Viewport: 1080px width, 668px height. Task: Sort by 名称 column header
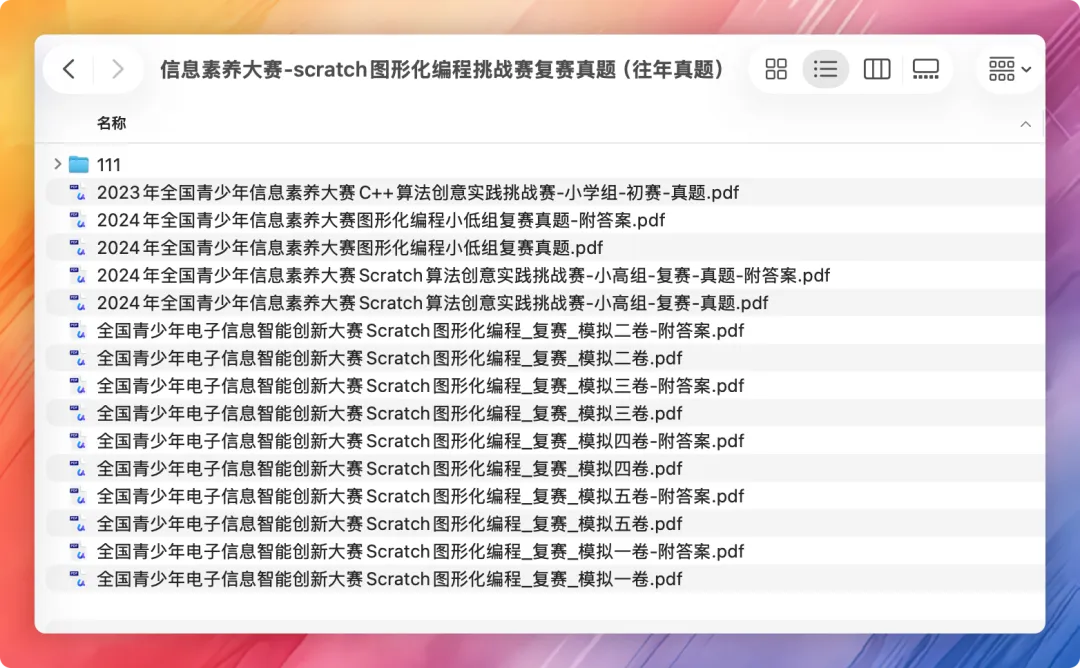pos(111,123)
